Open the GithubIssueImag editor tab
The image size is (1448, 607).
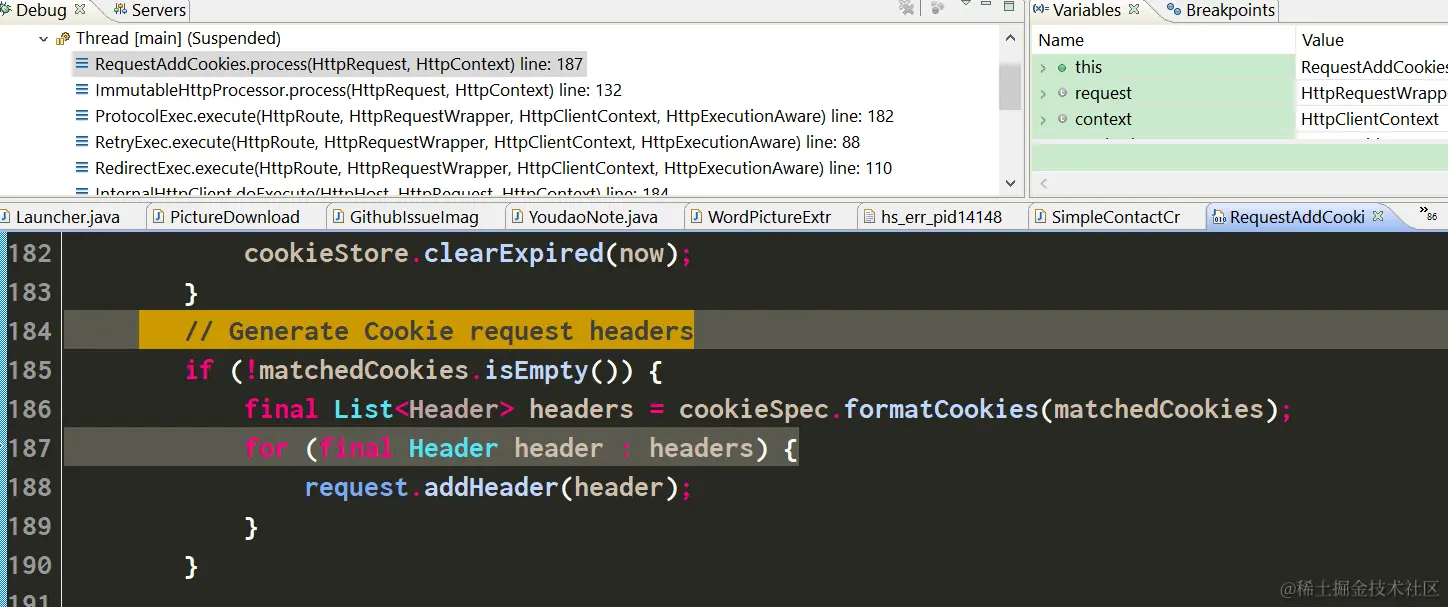point(414,217)
